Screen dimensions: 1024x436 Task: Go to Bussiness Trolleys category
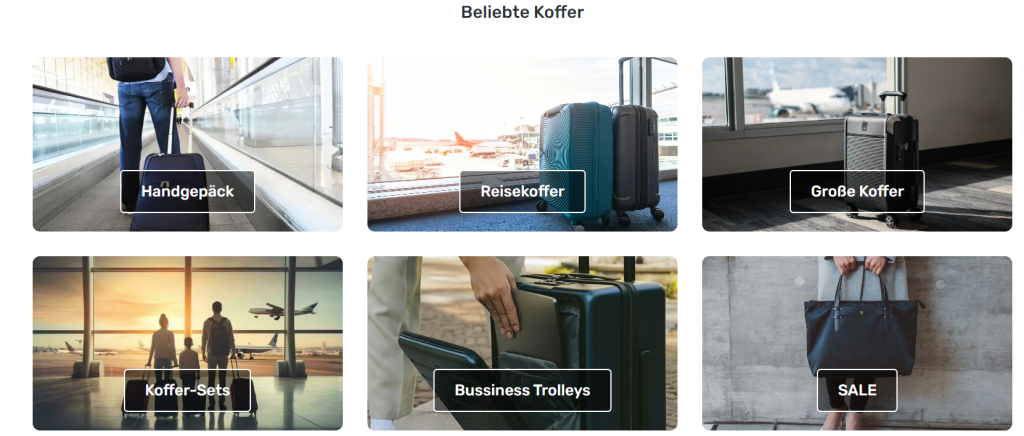522,390
